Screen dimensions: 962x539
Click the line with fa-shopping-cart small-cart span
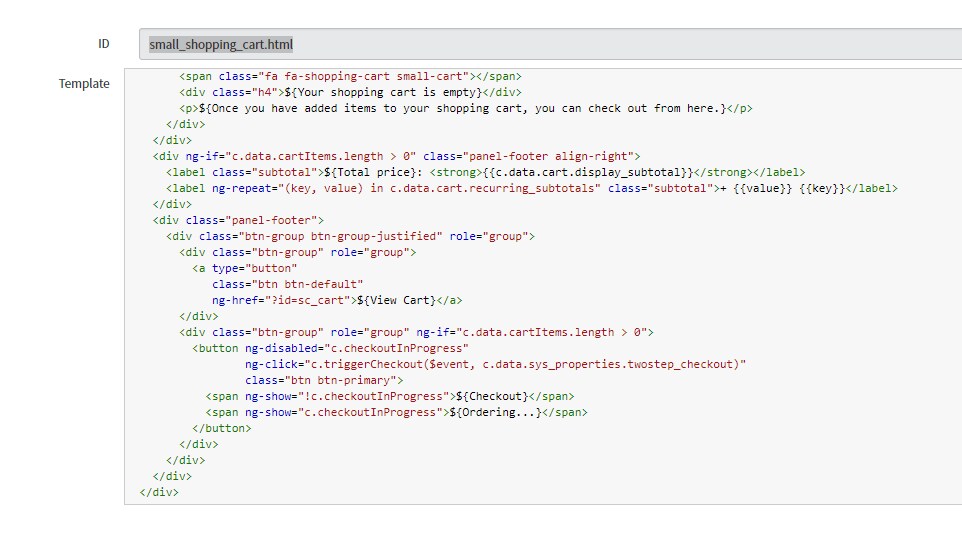point(350,77)
